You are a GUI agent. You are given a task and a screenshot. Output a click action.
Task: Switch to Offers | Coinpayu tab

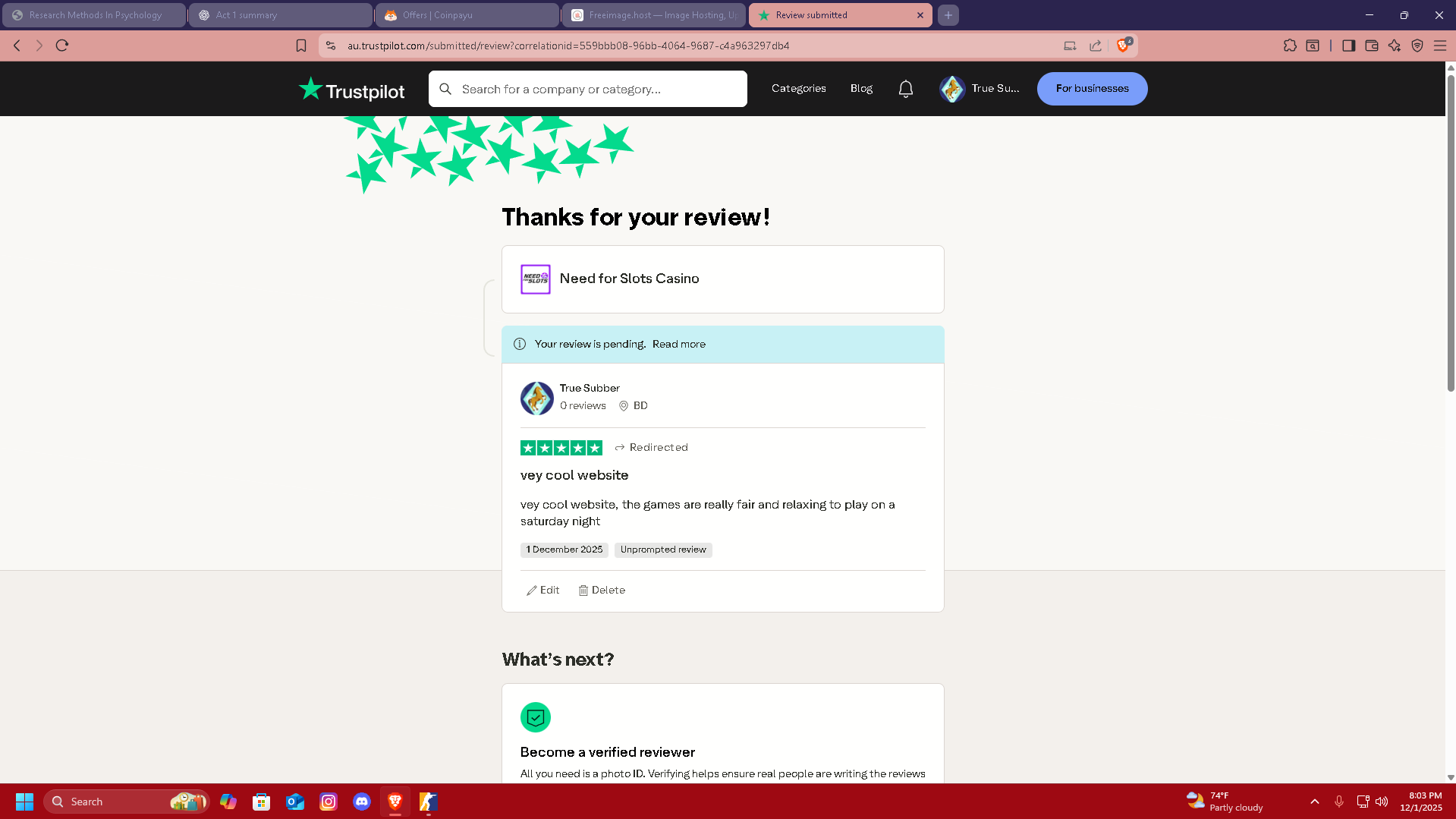point(467,15)
